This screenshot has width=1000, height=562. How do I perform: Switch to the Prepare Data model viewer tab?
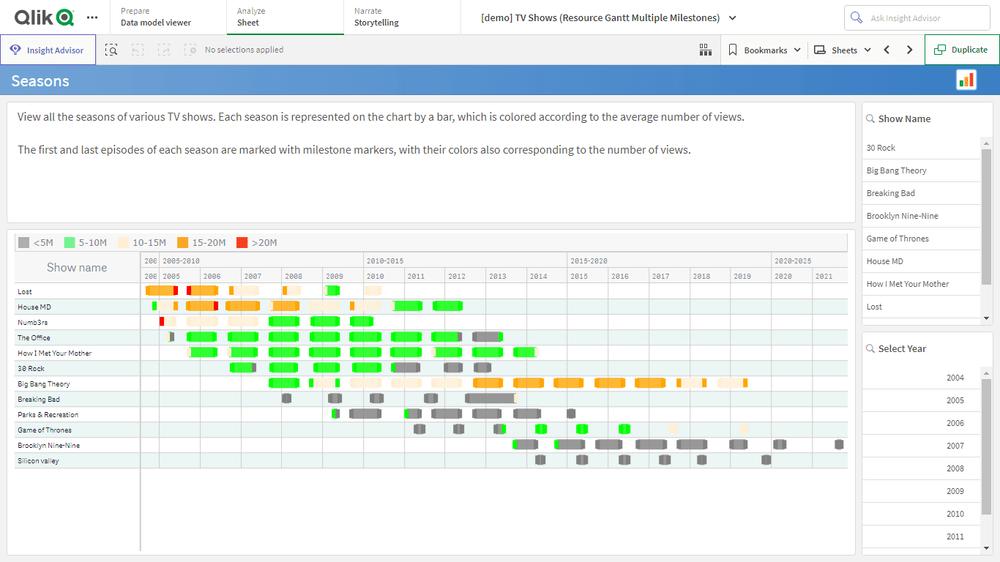tap(155, 17)
